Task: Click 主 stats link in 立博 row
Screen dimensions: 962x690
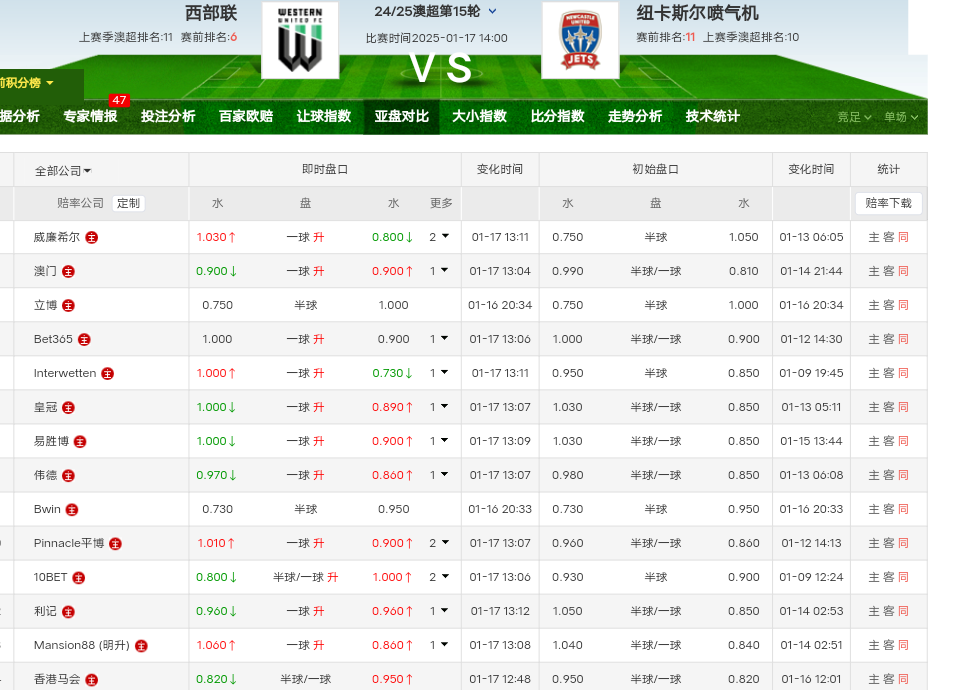Action: pyautogui.click(x=874, y=305)
